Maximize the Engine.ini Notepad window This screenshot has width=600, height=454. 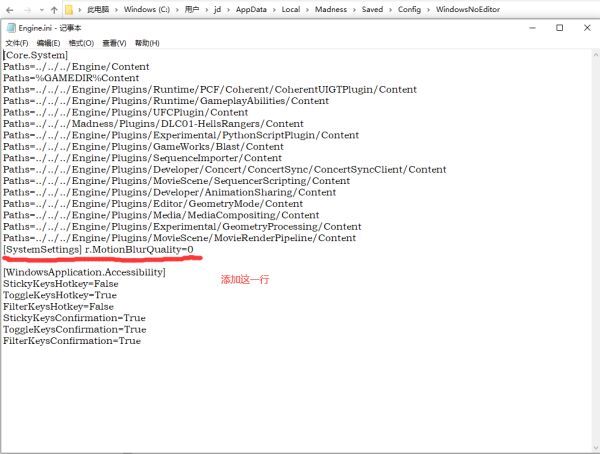pyautogui.click(x=559, y=28)
